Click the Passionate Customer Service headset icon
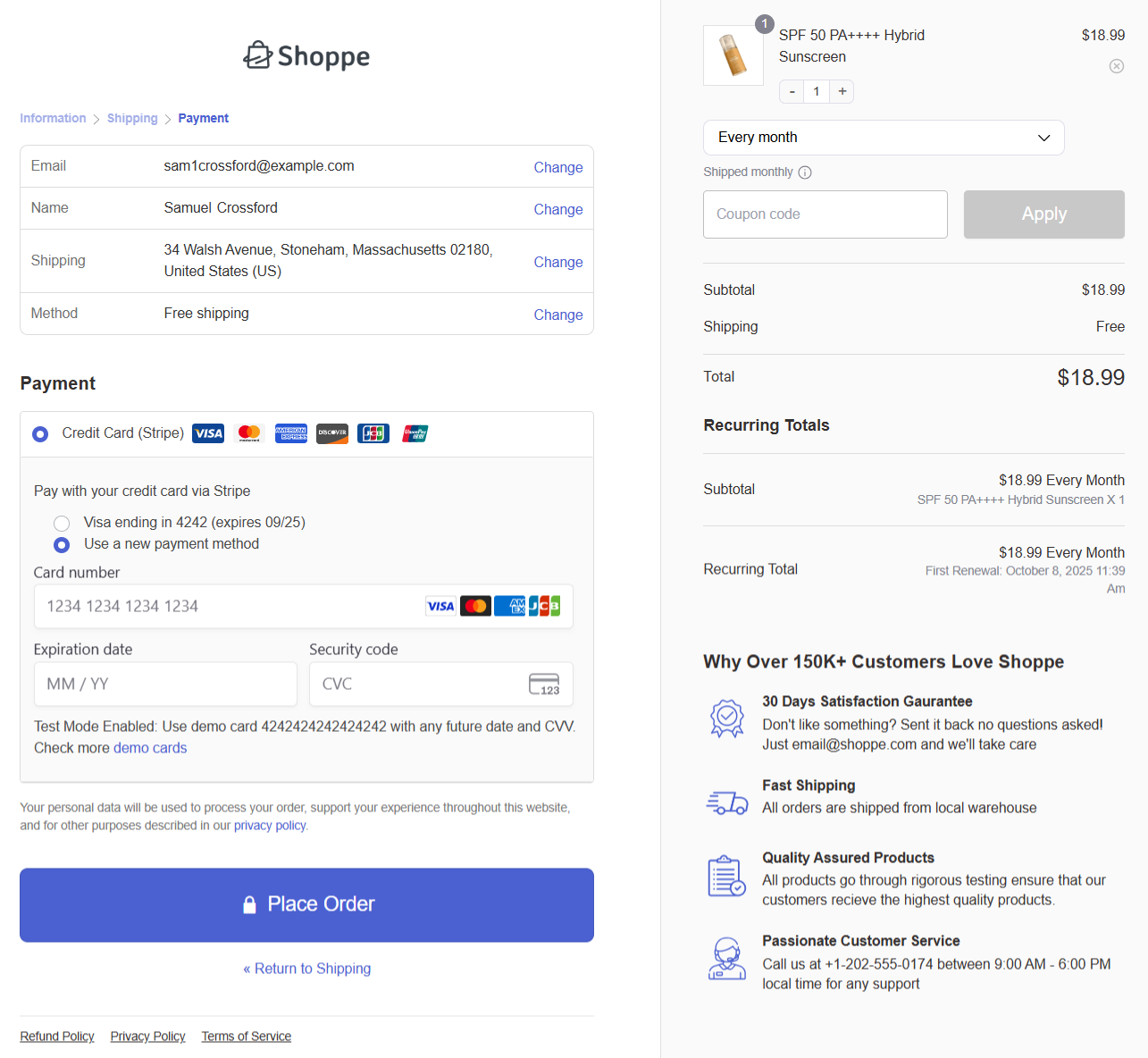Image resolution: width=1148 pixels, height=1058 pixels. (726, 959)
